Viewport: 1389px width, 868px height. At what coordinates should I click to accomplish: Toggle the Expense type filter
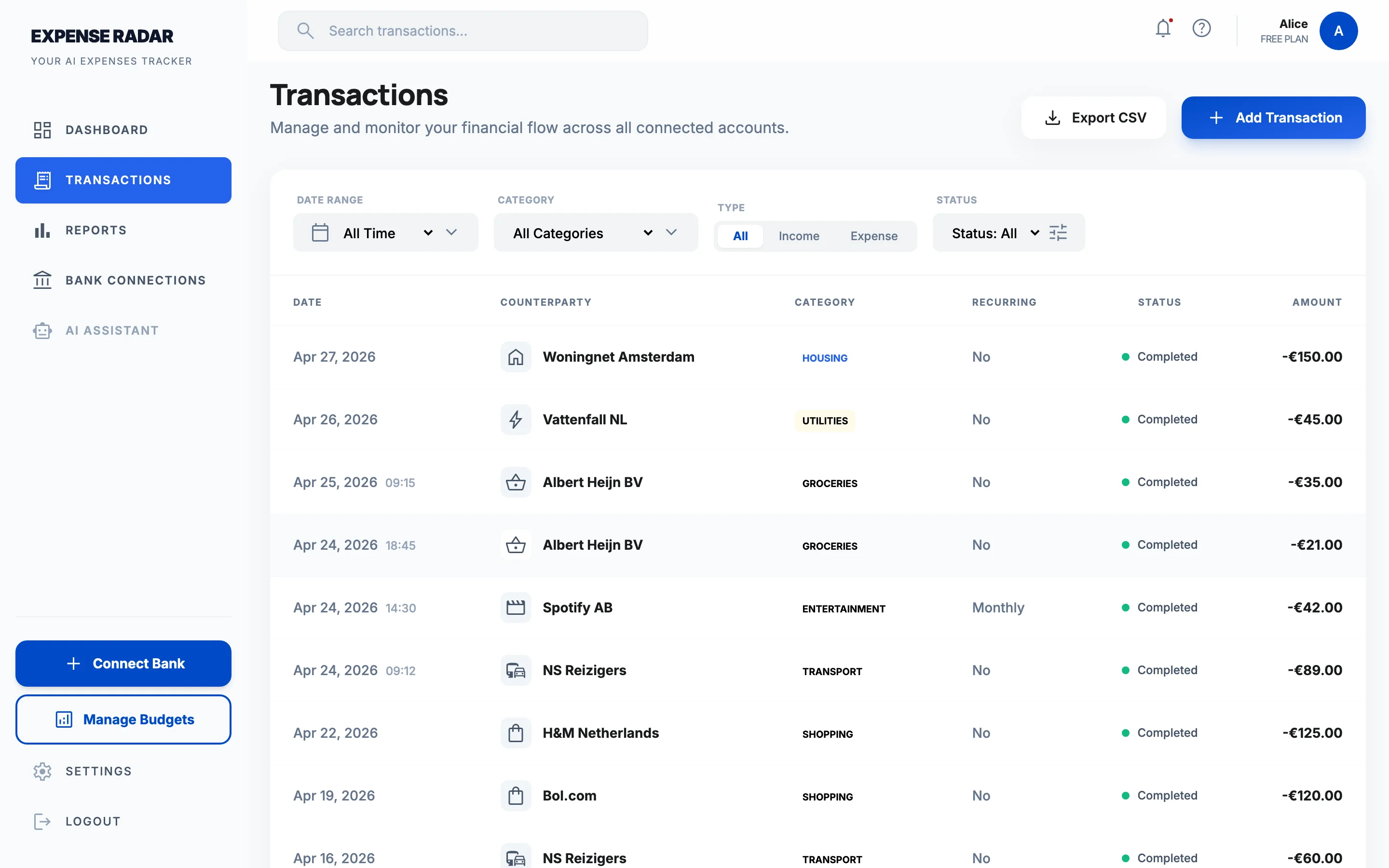[x=873, y=235]
